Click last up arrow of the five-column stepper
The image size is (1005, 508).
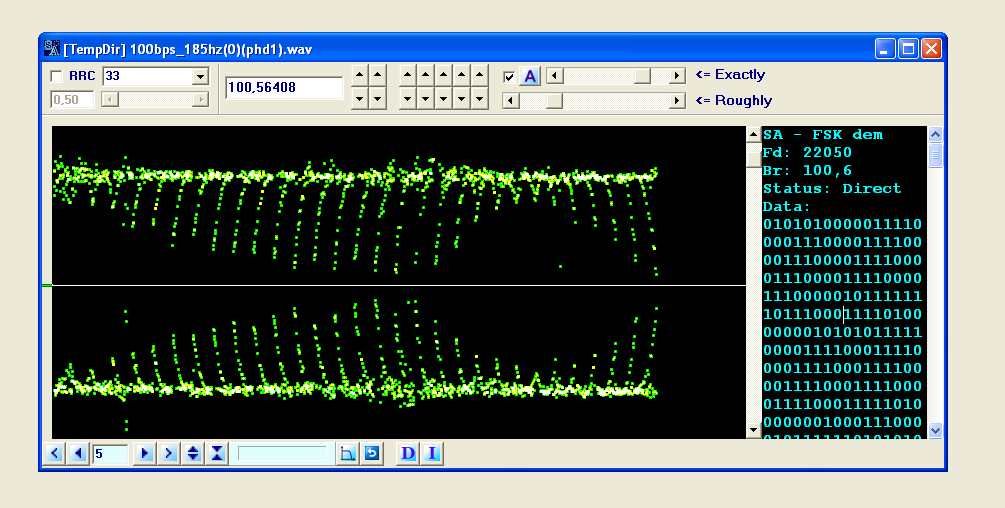[x=479, y=76]
